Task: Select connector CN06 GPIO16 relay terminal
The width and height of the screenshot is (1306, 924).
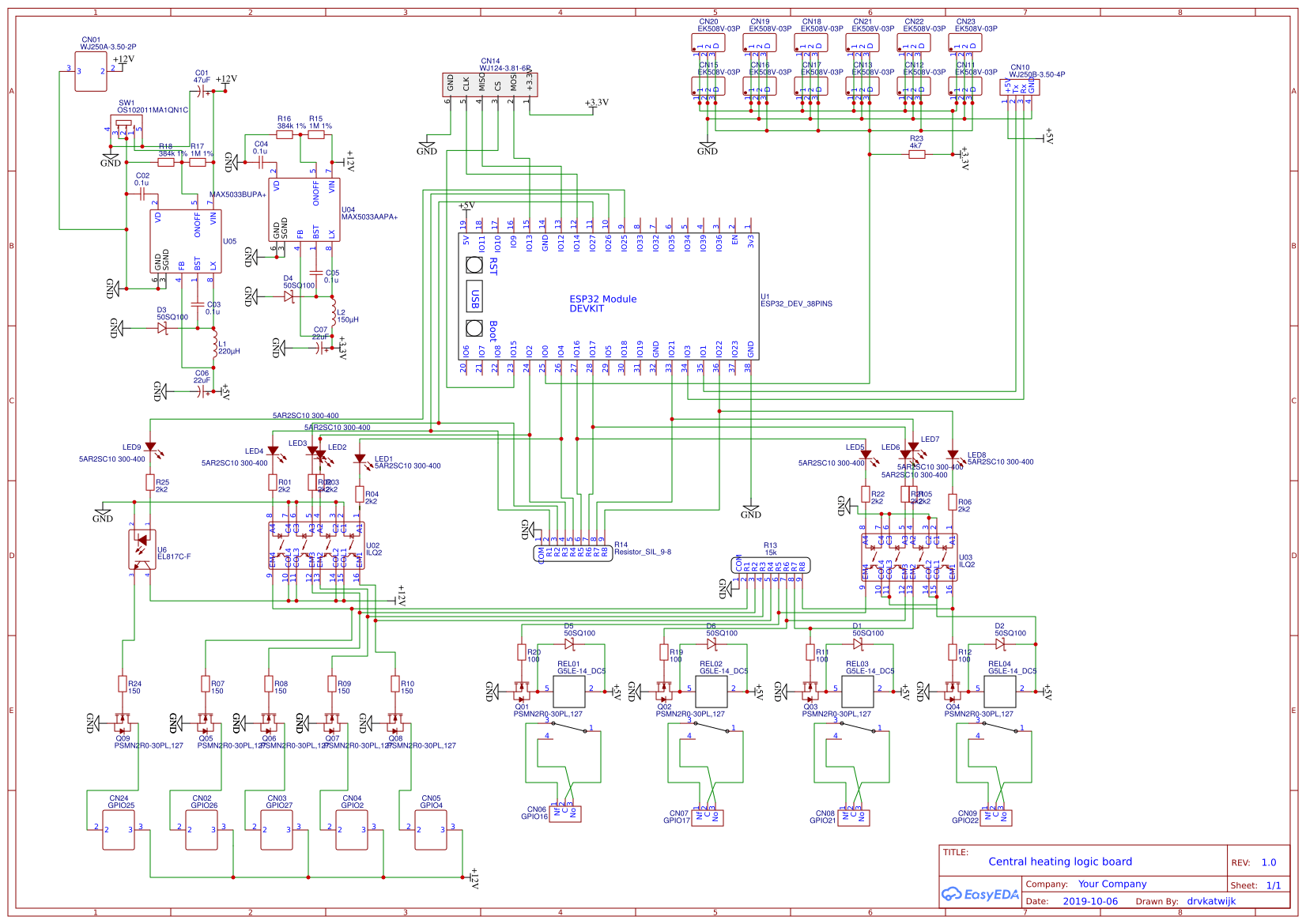Action: tap(565, 814)
